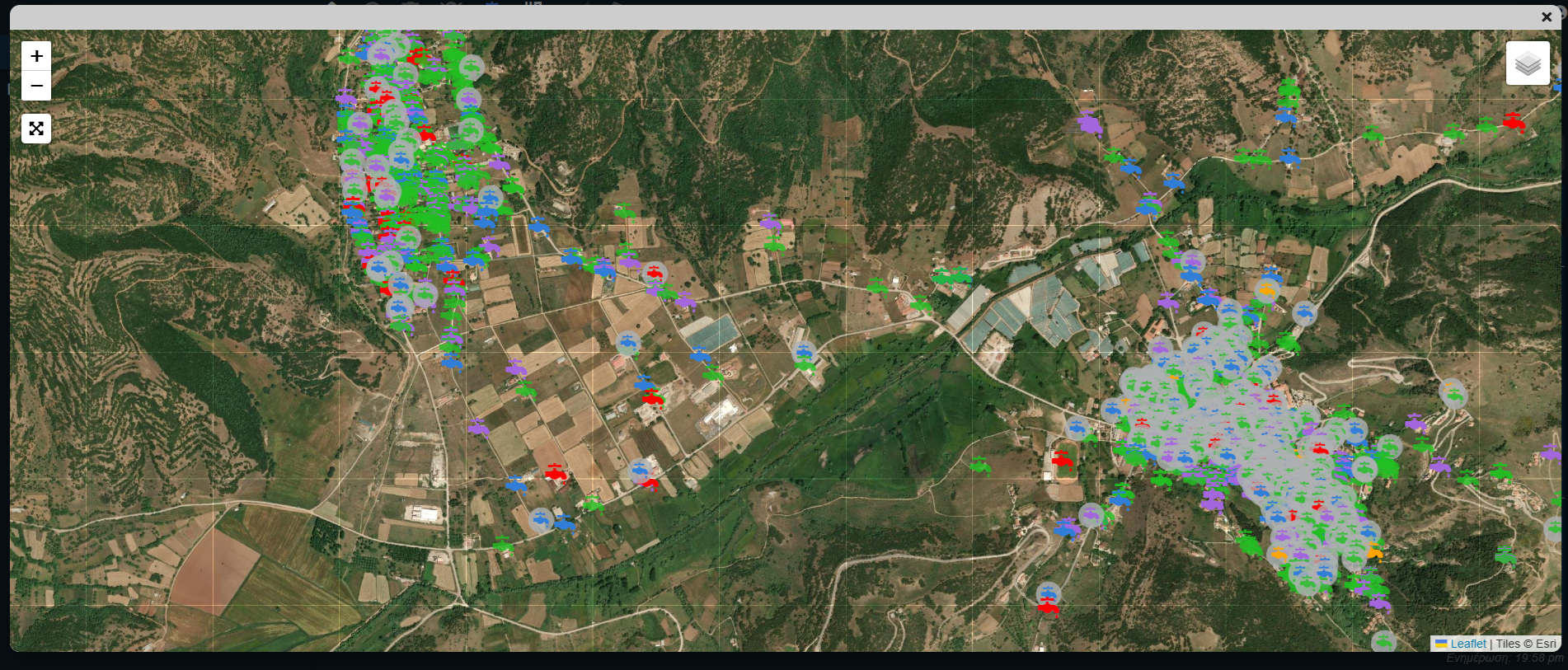Zoom in on the map
Viewport: 1568px width, 670px height.
tap(36, 56)
